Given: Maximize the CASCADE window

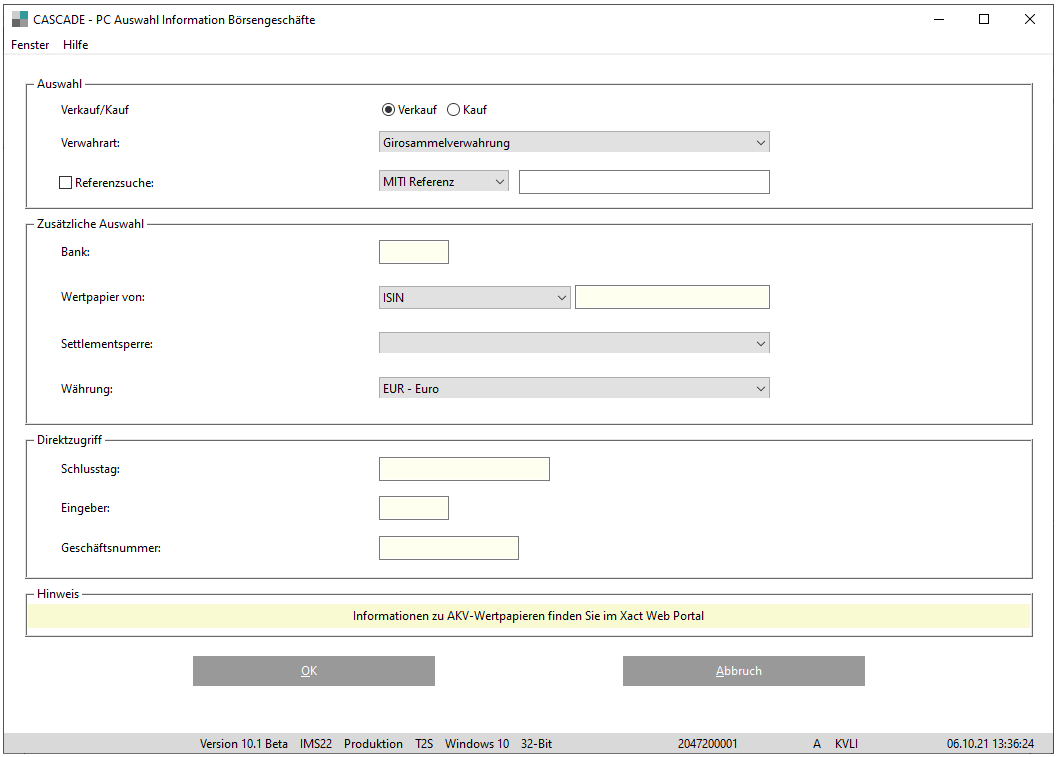Looking at the screenshot, I should click(984, 19).
